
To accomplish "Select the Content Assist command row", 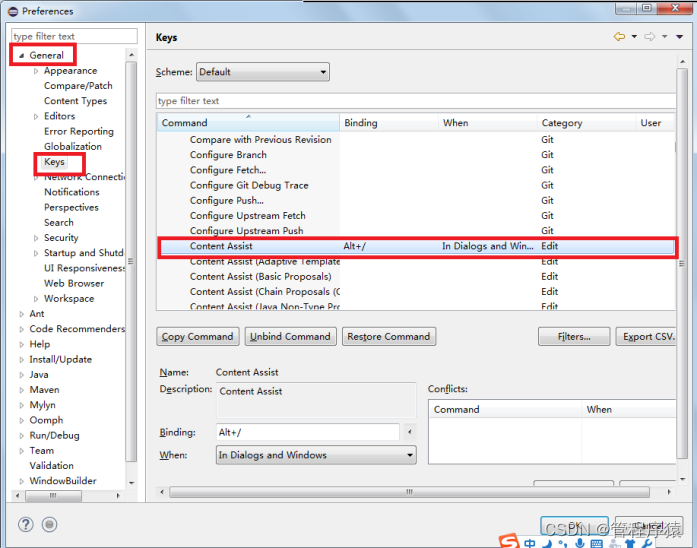I will click(417, 246).
